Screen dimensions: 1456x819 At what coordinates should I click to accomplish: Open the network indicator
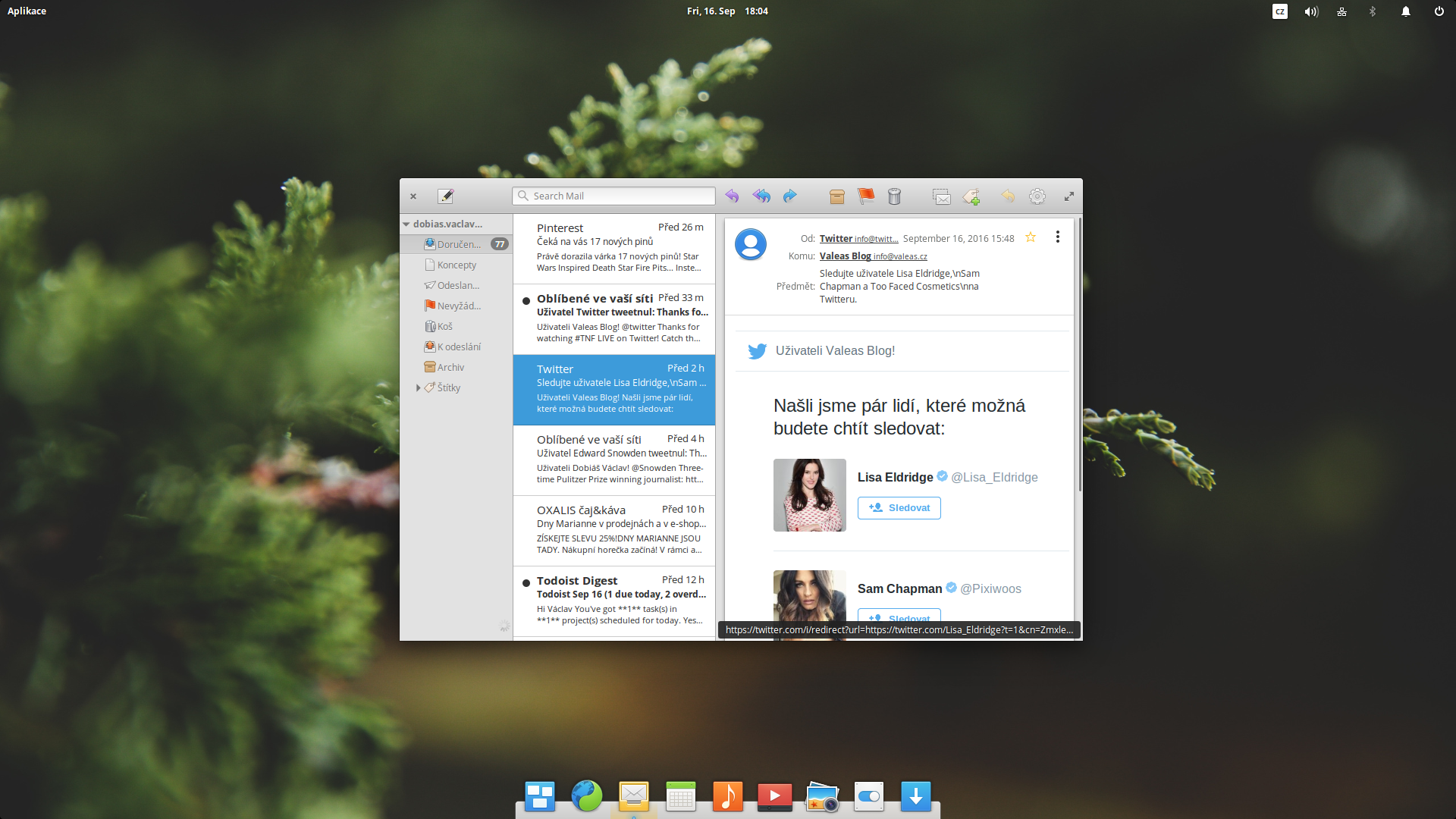(1341, 11)
